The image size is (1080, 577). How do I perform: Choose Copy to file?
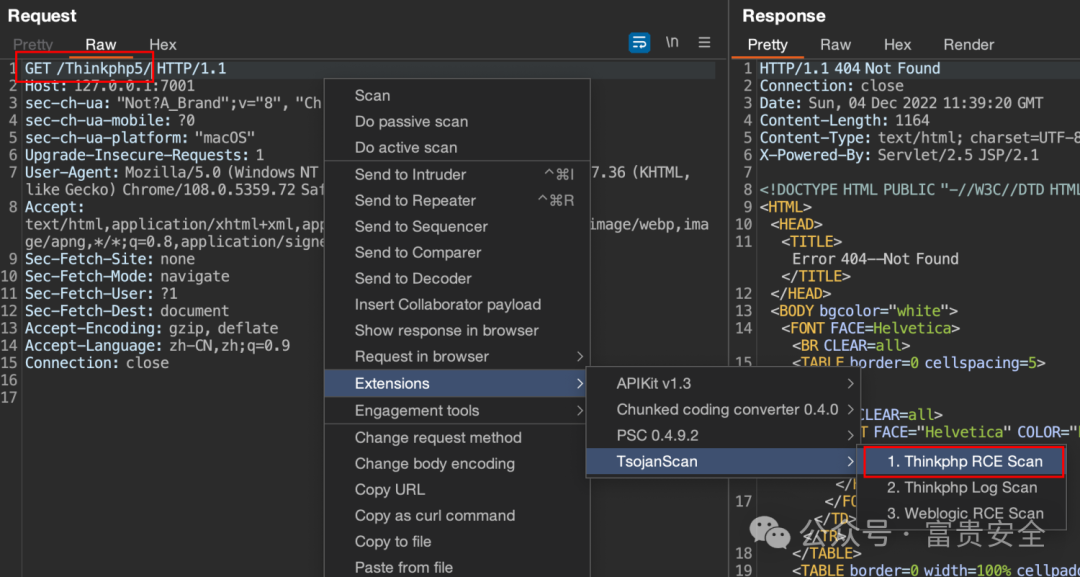pos(457,542)
